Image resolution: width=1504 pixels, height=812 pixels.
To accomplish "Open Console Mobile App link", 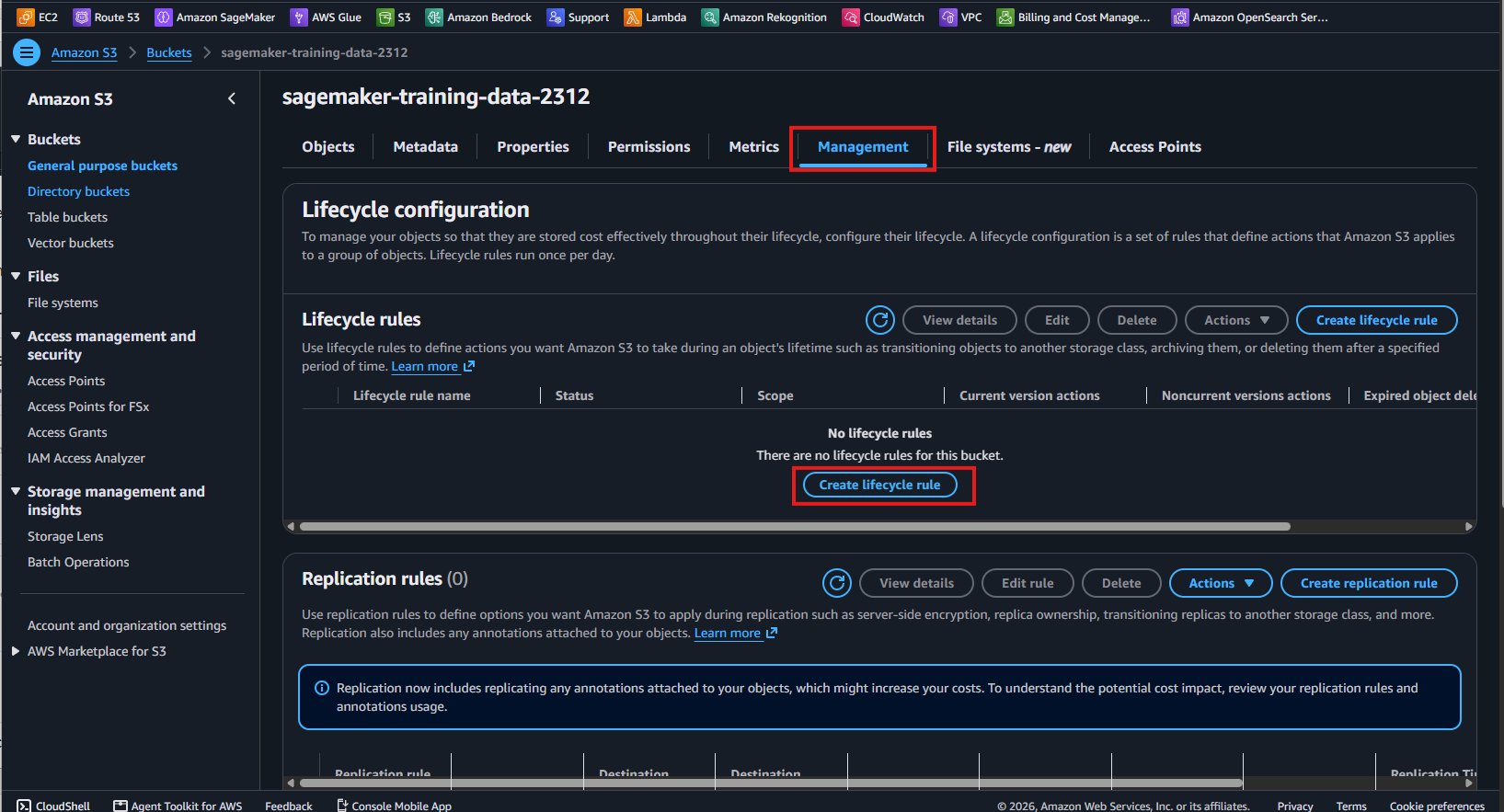I will (x=394, y=806).
